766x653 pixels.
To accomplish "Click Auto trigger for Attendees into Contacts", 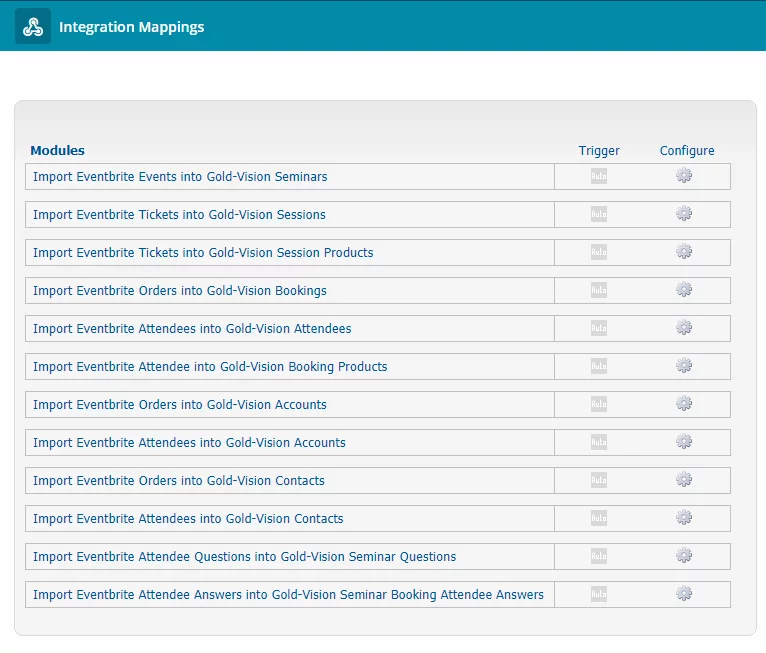I will 599,518.
